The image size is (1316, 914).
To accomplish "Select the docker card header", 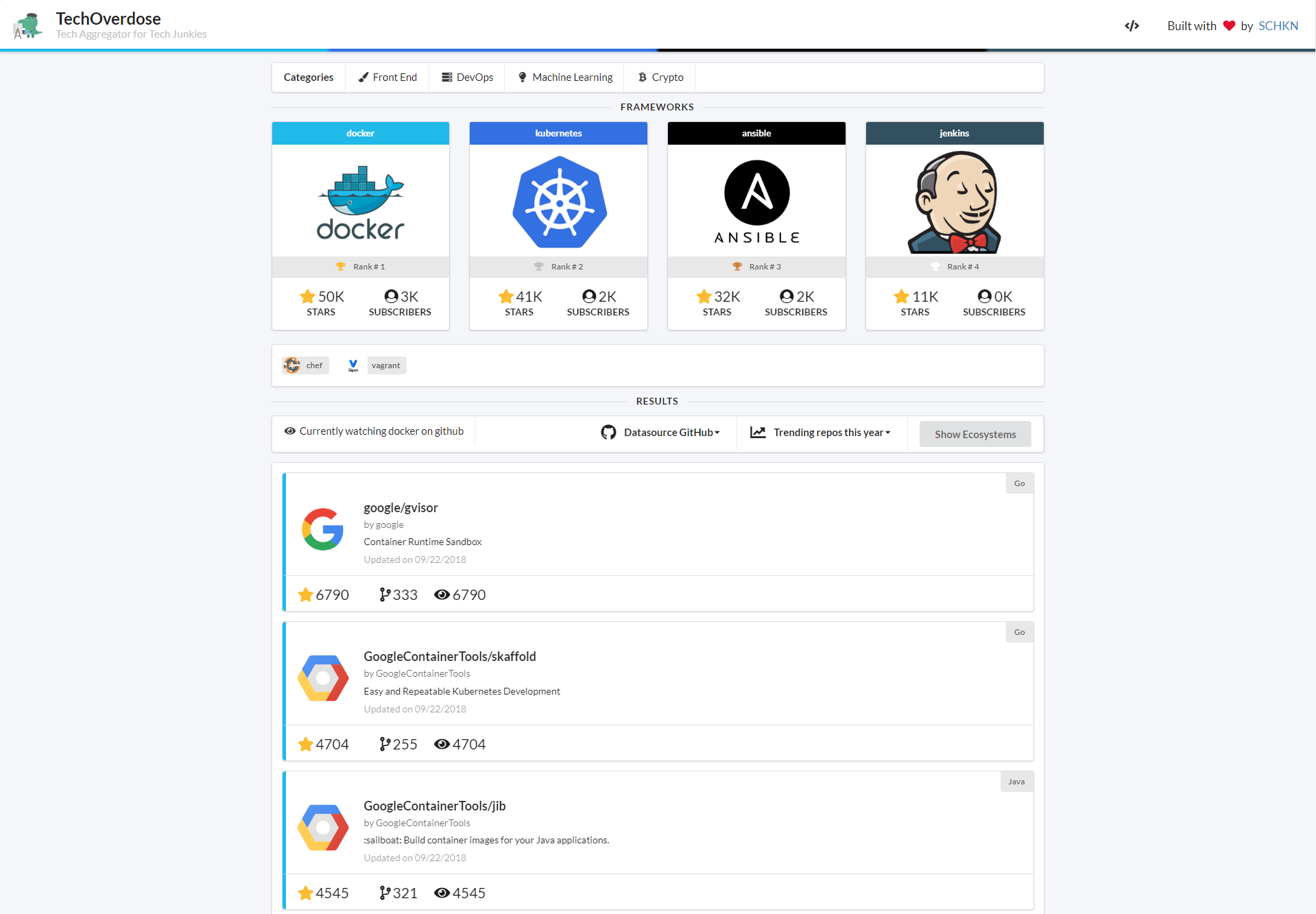I will pyautogui.click(x=361, y=134).
